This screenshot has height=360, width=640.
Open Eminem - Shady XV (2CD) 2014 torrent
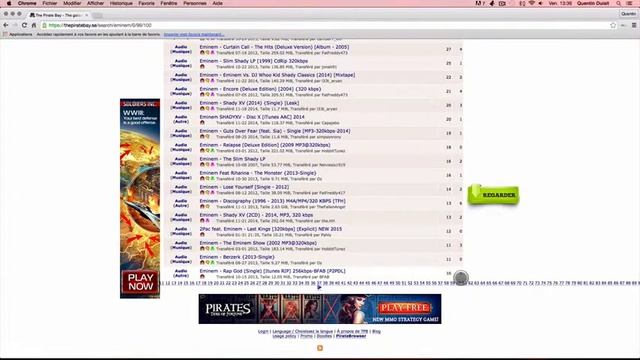[x=256, y=215]
